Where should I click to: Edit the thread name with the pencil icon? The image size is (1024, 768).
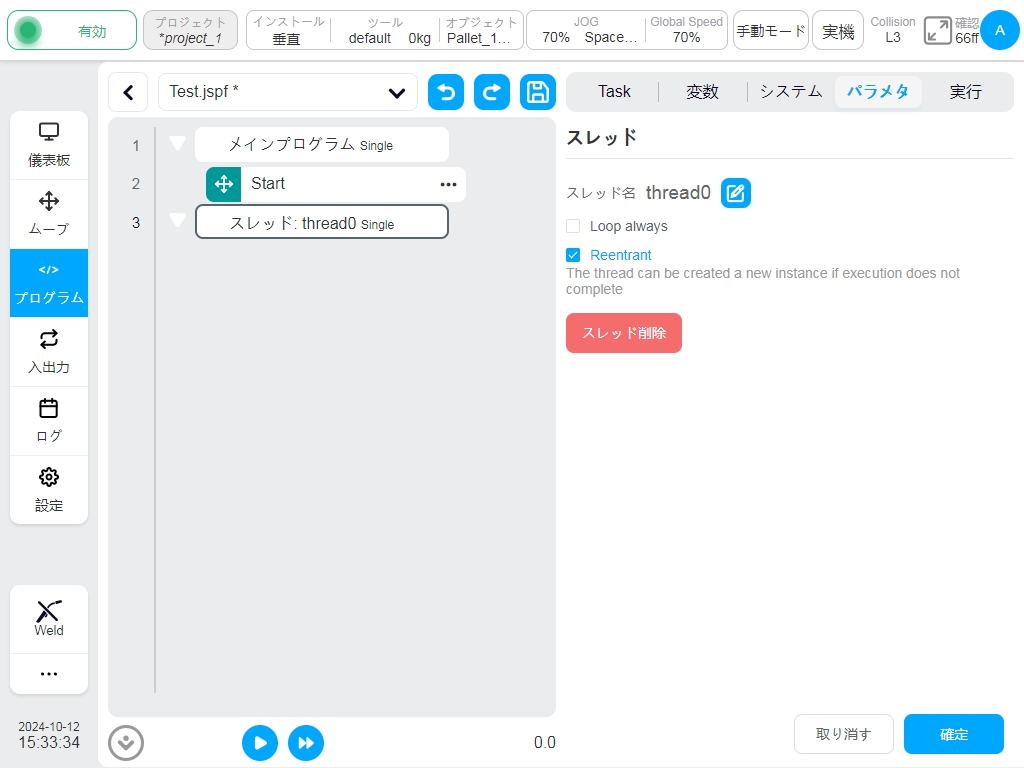736,193
